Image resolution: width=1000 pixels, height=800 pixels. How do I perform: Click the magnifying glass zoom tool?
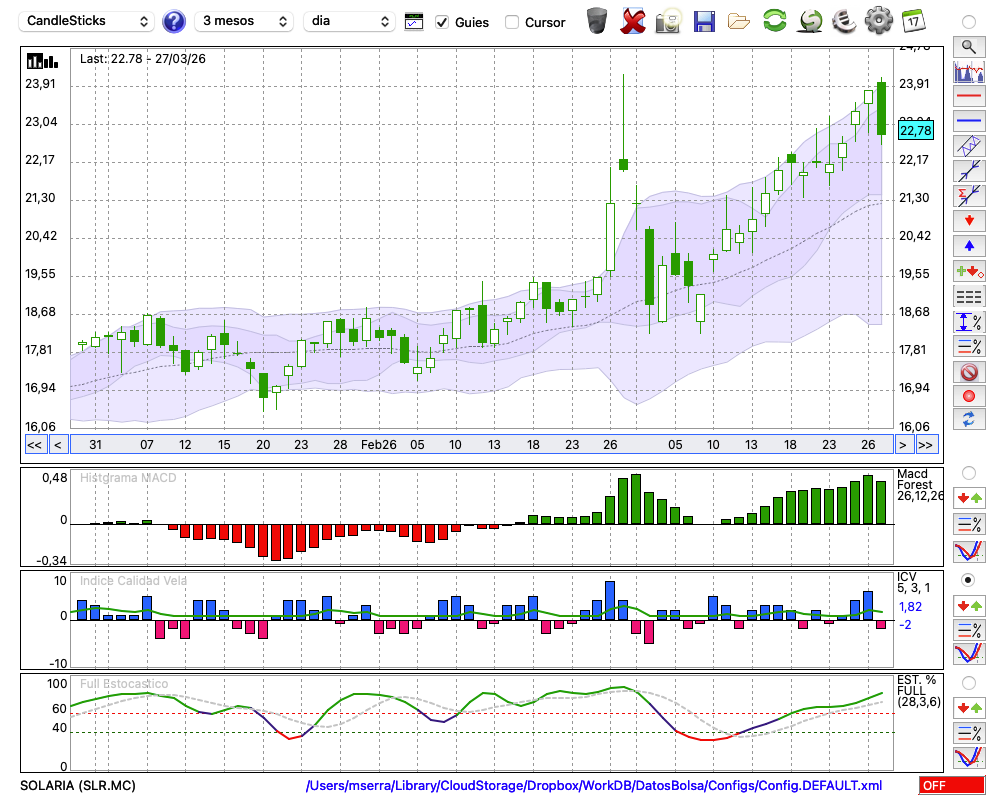[x=968, y=46]
